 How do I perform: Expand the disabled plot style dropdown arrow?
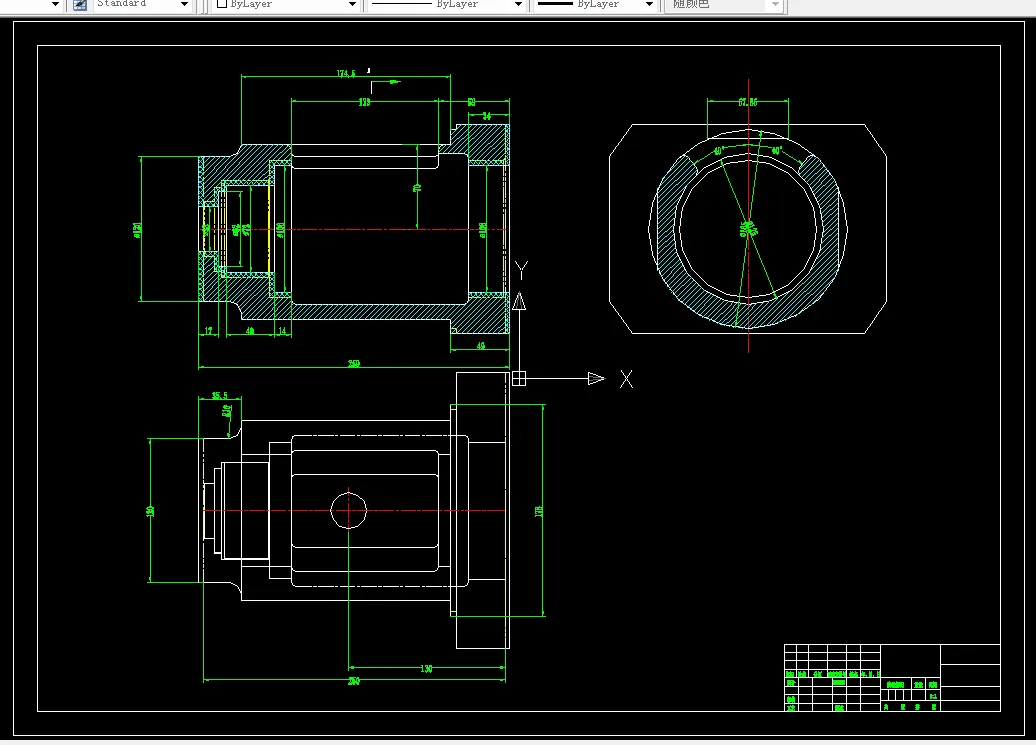(776, 5)
